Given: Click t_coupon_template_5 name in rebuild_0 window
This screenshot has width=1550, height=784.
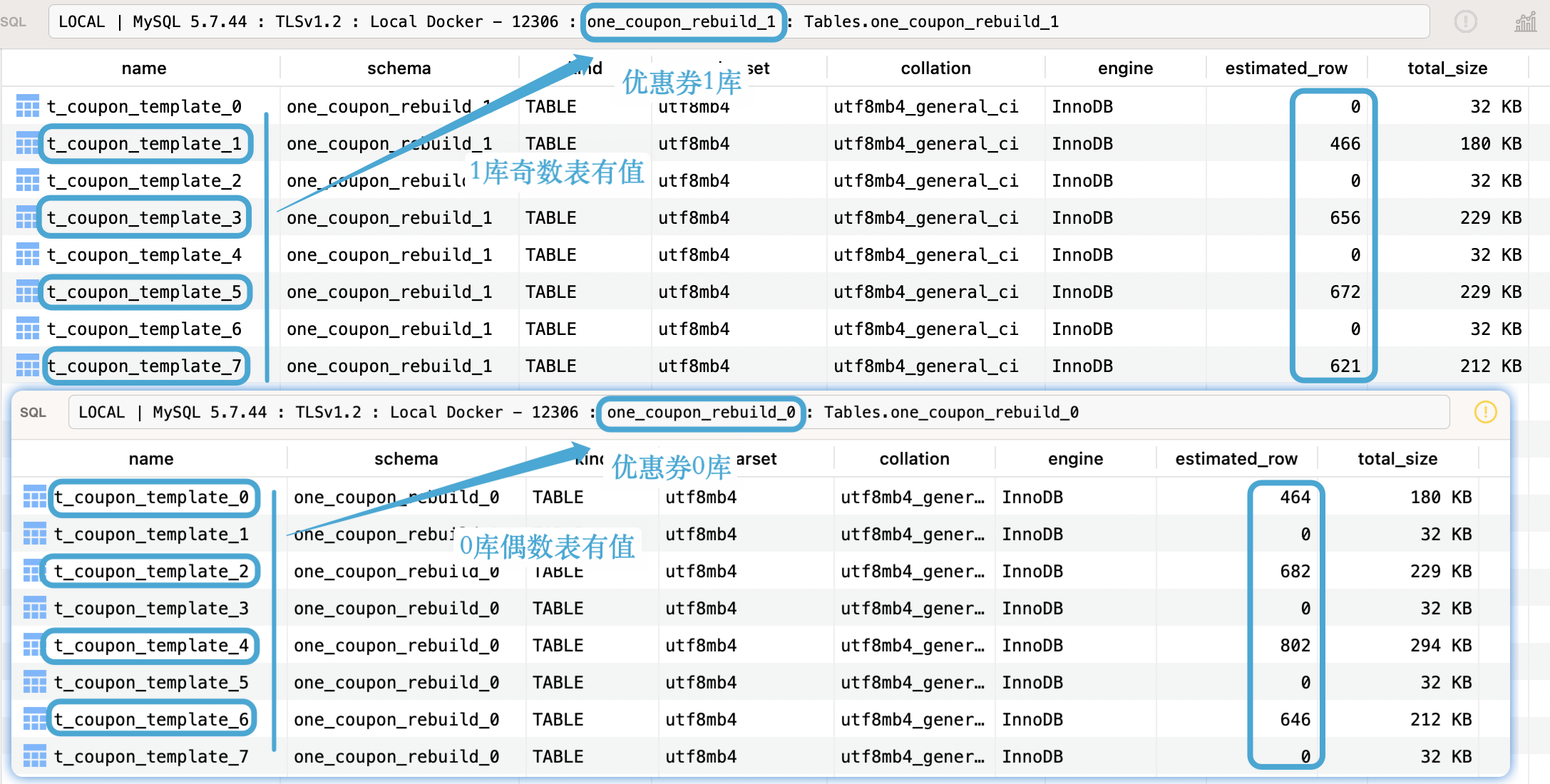Looking at the screenshot, I should (x=152, y=683).
